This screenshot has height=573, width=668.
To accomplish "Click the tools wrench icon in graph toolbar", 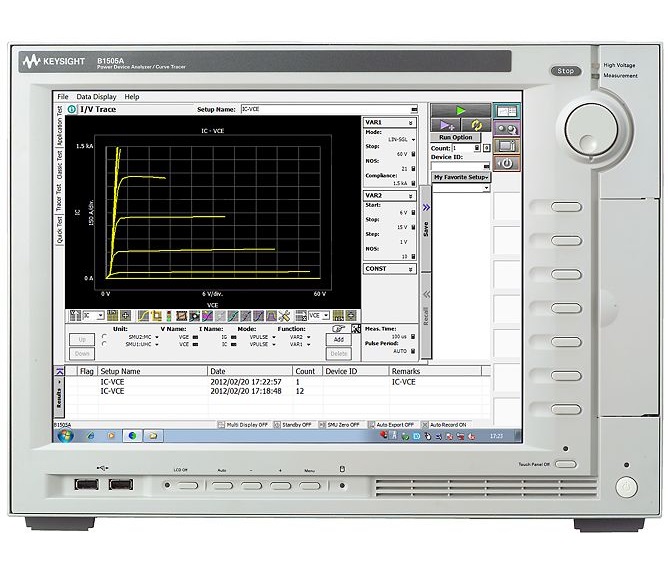I will (284, 316).
